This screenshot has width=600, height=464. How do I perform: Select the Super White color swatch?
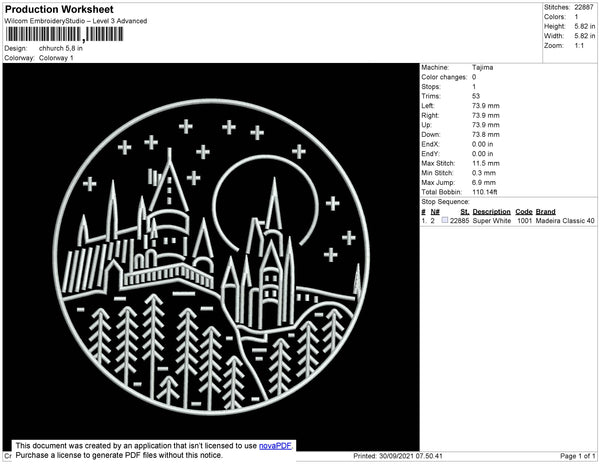(445, 220)
